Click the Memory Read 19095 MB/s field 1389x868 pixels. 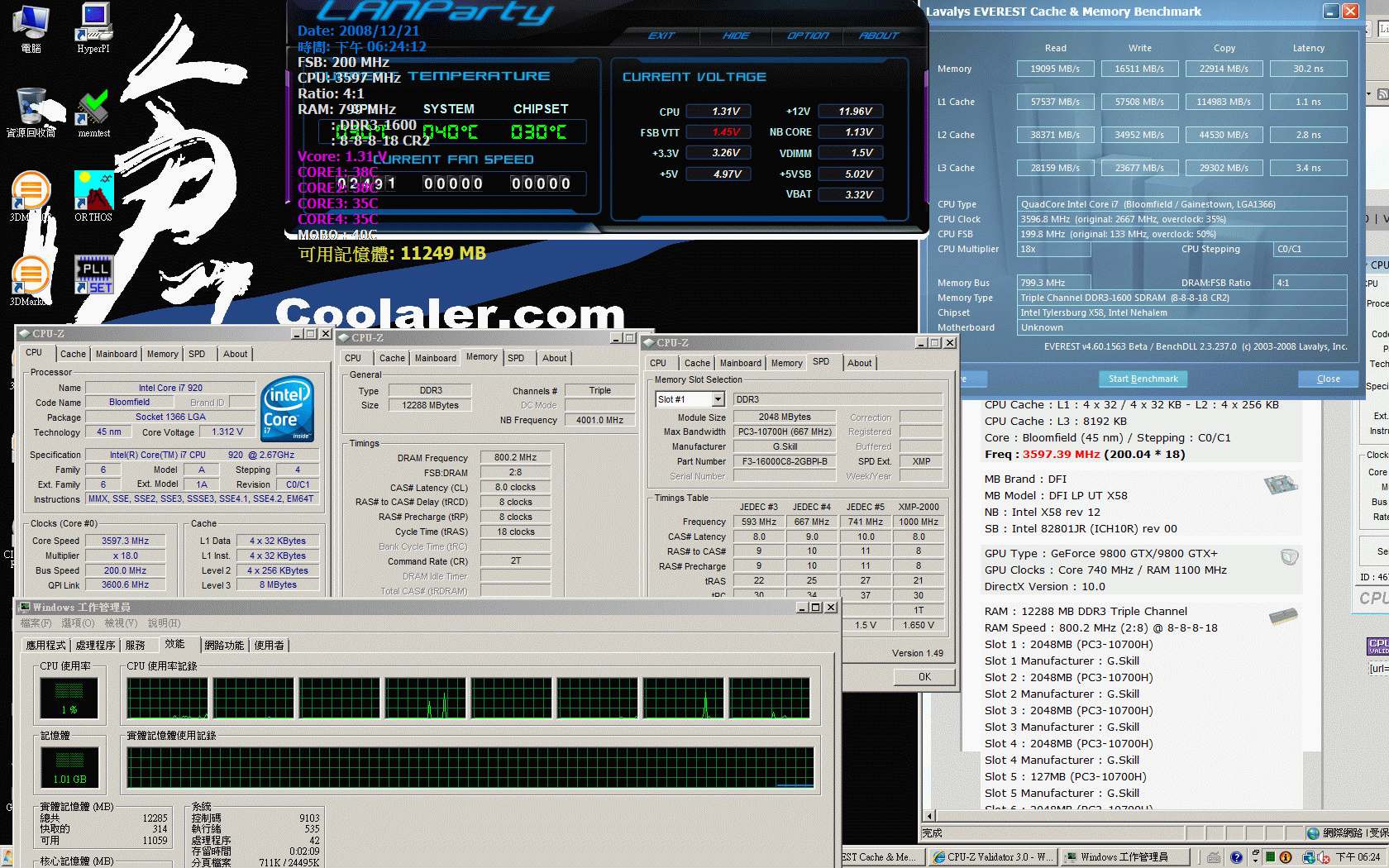(1055, 69)
